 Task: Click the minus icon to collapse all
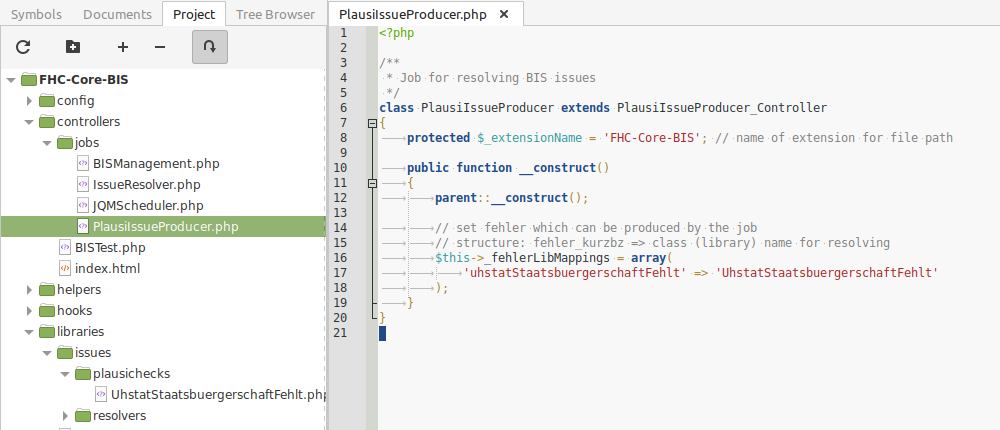click(160, 47)
